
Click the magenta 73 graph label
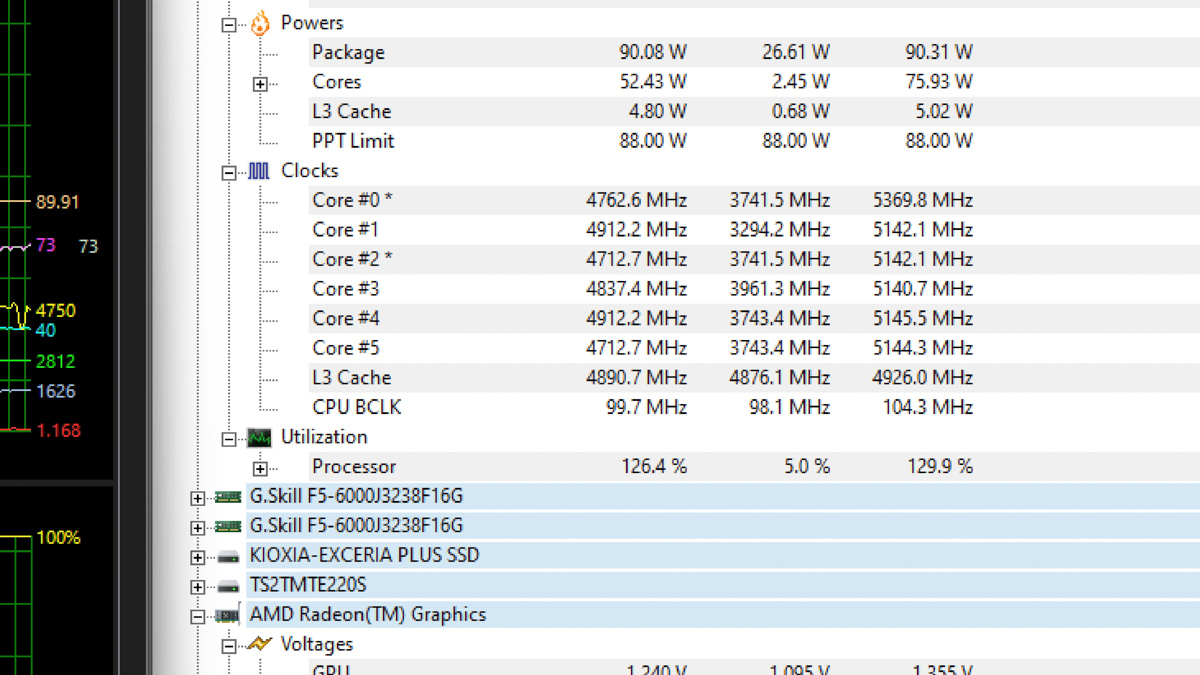(46, 245)
